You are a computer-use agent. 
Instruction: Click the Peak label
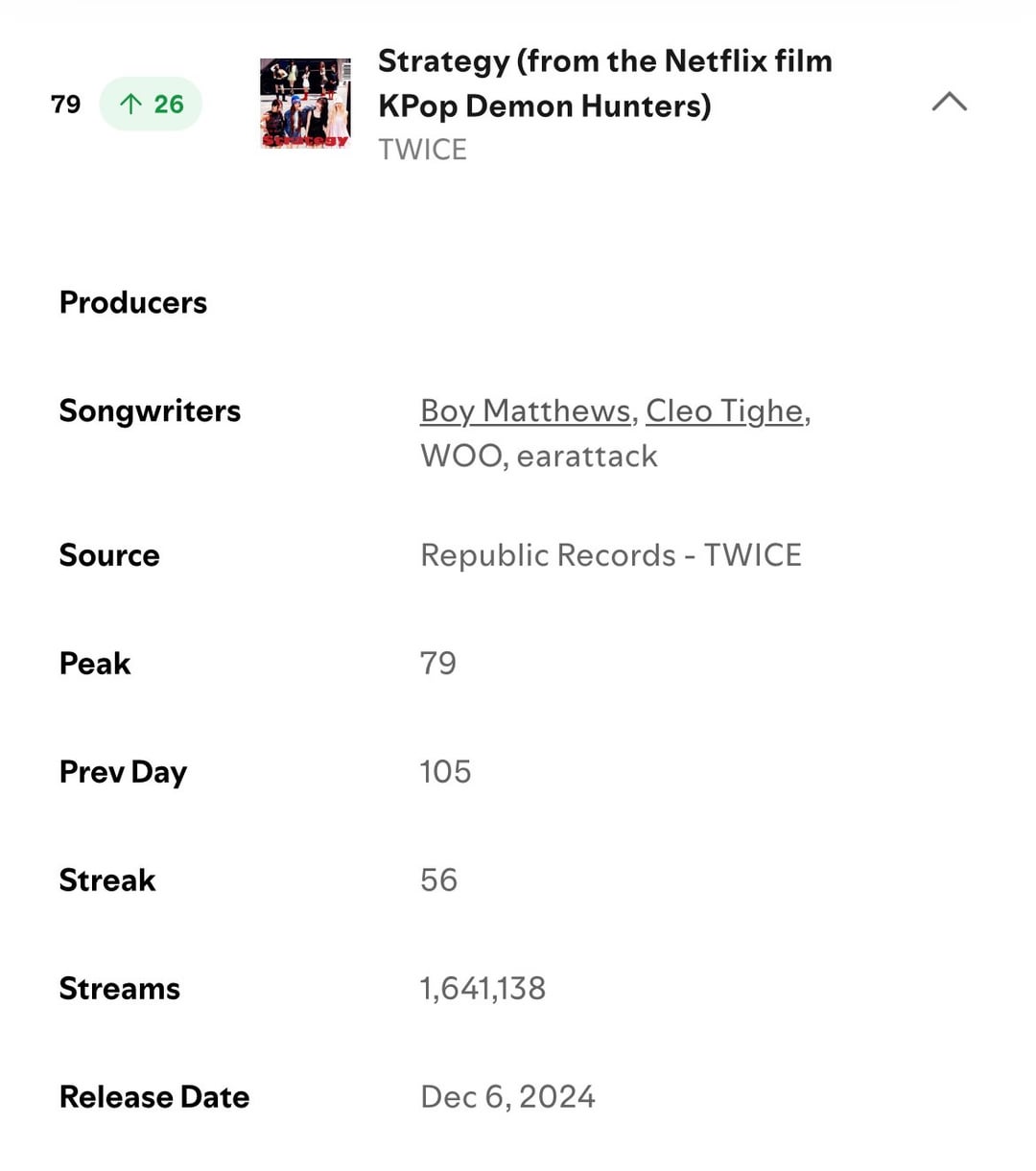click(95, 663)
